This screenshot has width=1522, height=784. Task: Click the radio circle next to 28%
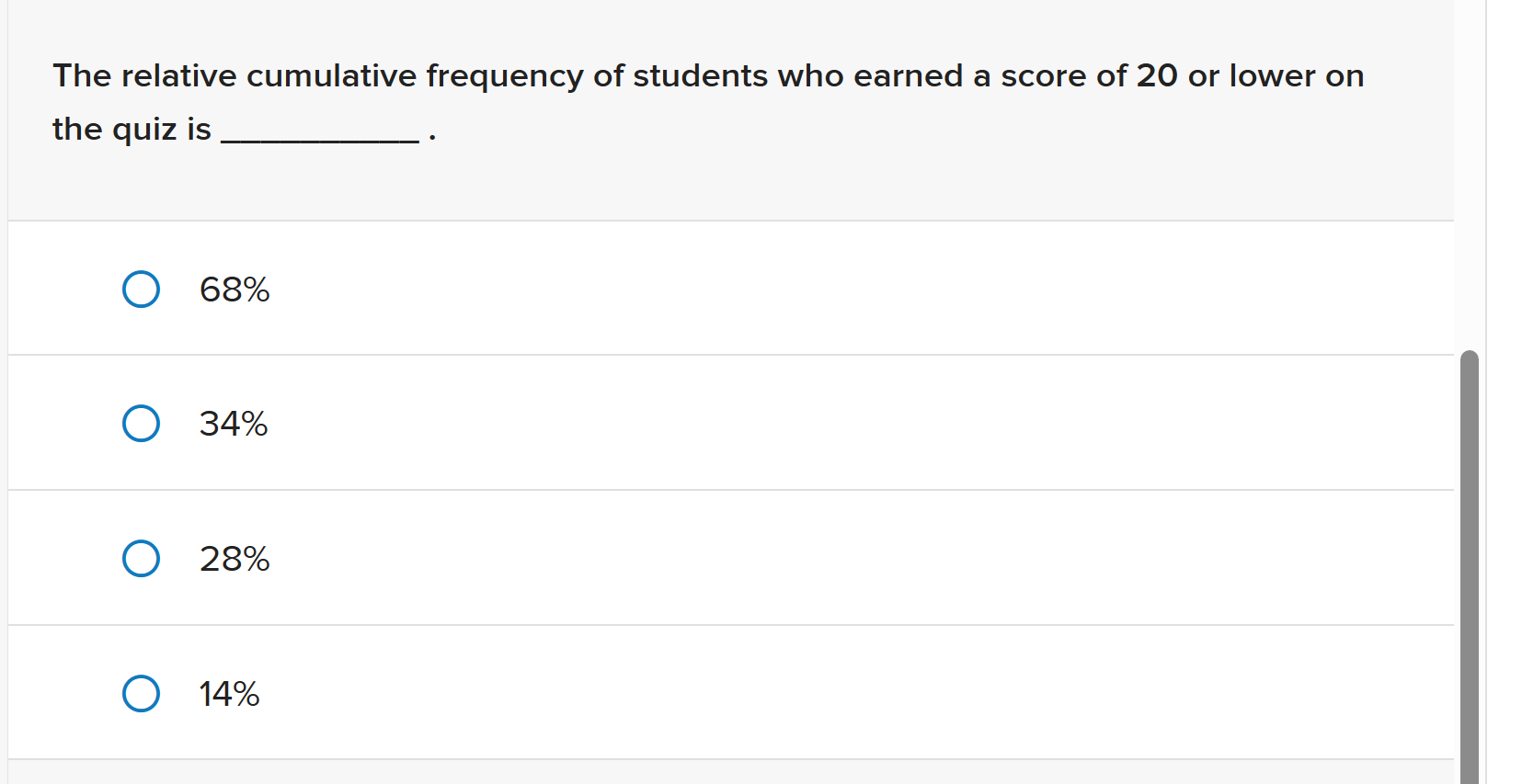pyautogui.click(x=141, y=557)
